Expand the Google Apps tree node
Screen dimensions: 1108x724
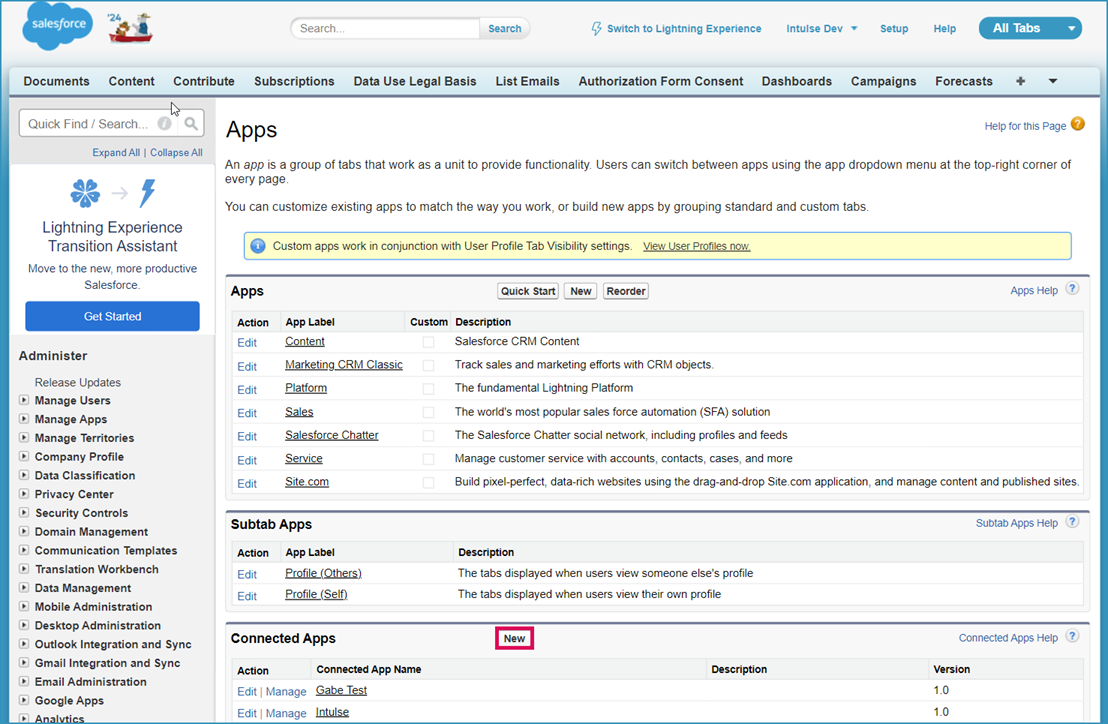coord(24,700)
